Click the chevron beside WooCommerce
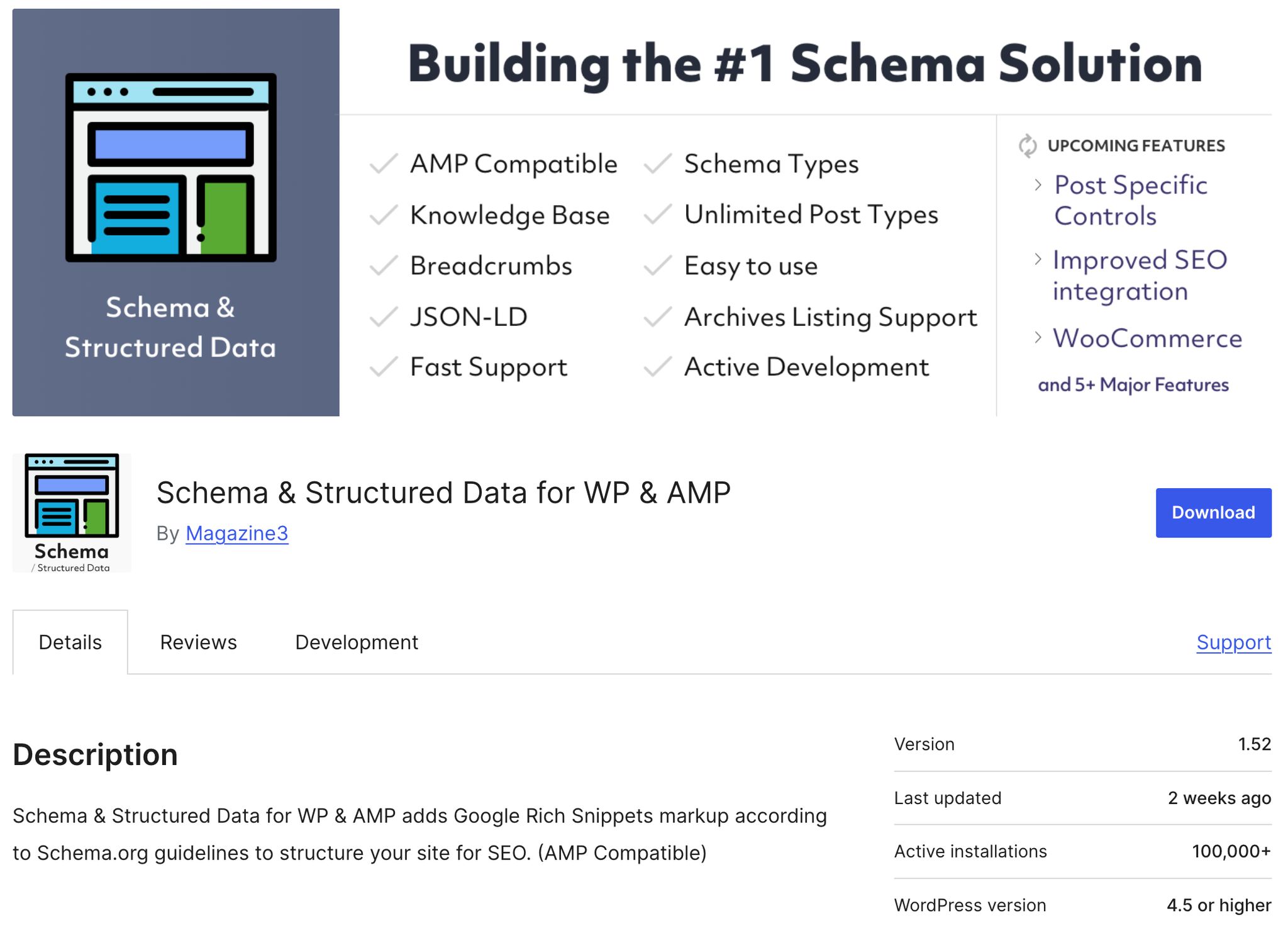The height and width of the screenshot is (928, 1288). 1038,338
